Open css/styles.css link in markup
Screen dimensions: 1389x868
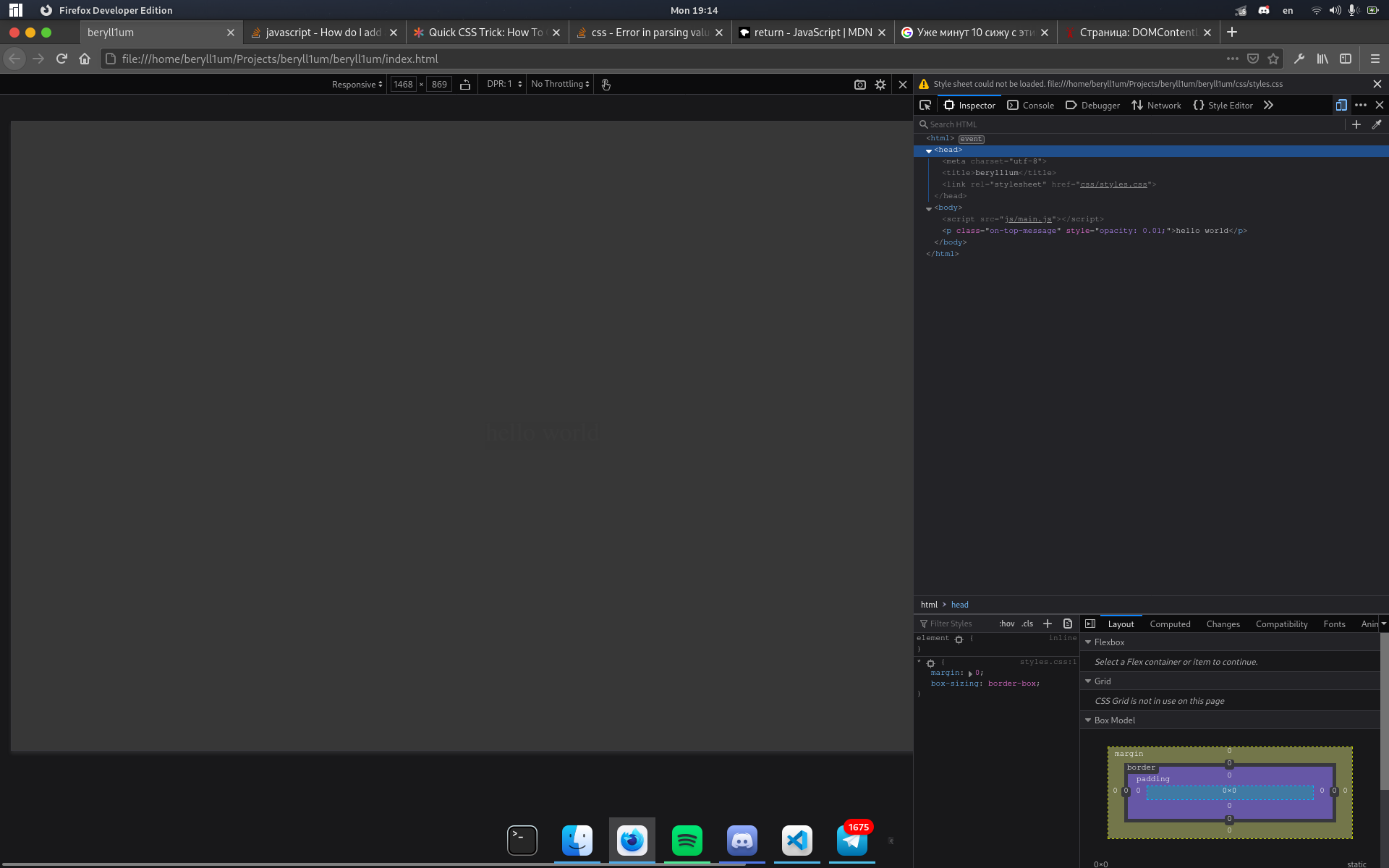(x=1113, y=184)
